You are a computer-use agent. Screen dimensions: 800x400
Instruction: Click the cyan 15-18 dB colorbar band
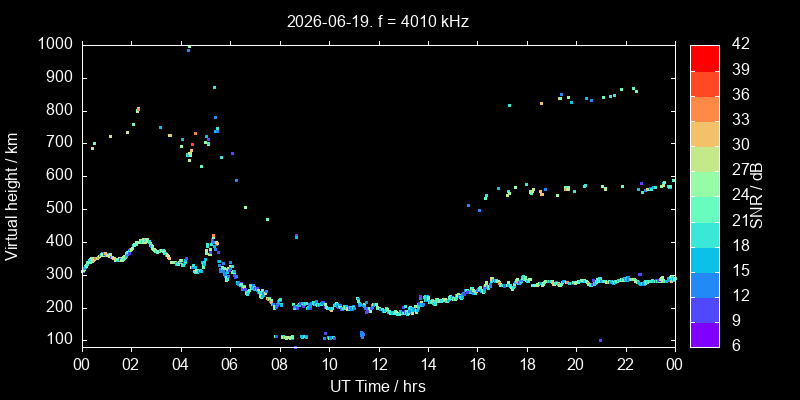tap(705, 259)
